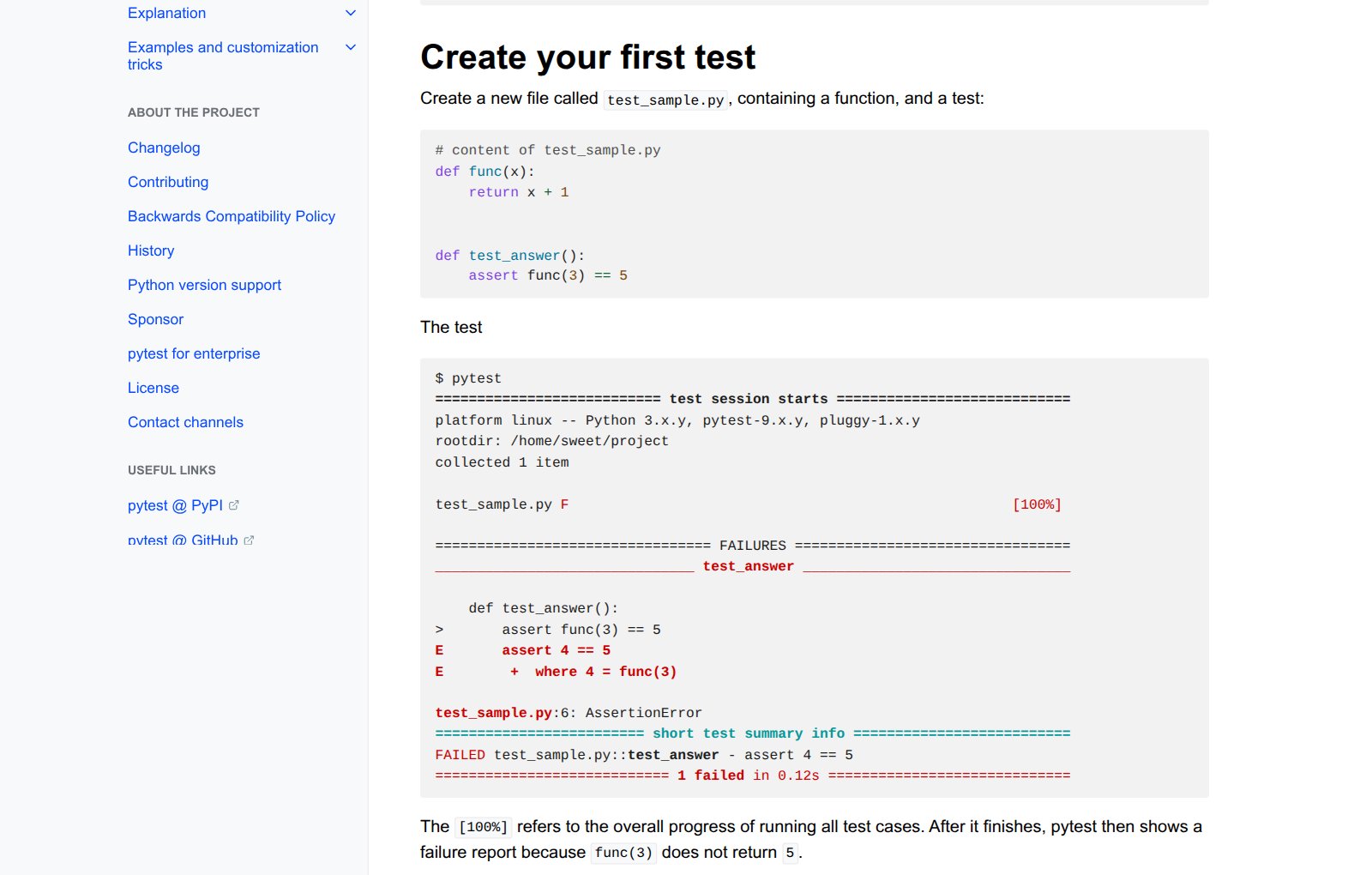Open Backwards Compatibility Policy

pyautogui.click(x=232, y=216)
